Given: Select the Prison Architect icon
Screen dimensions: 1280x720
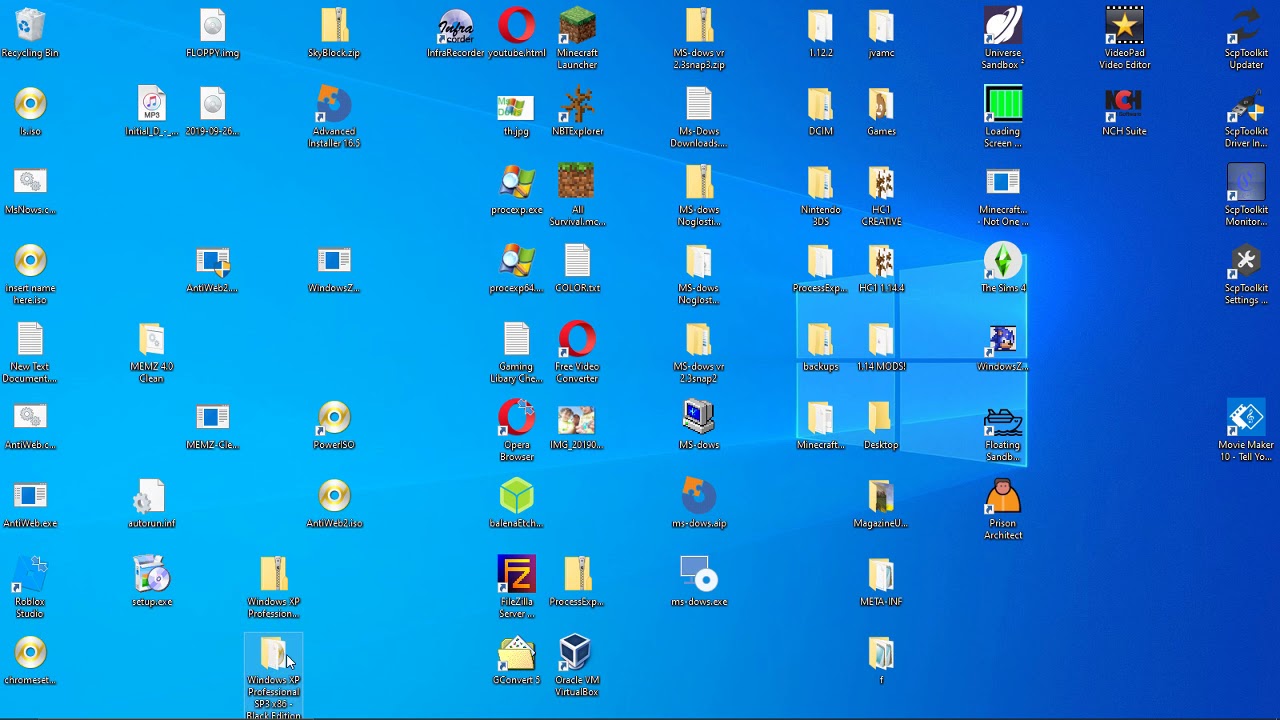Looking at the screenshot, I should tap(1003, 496).
